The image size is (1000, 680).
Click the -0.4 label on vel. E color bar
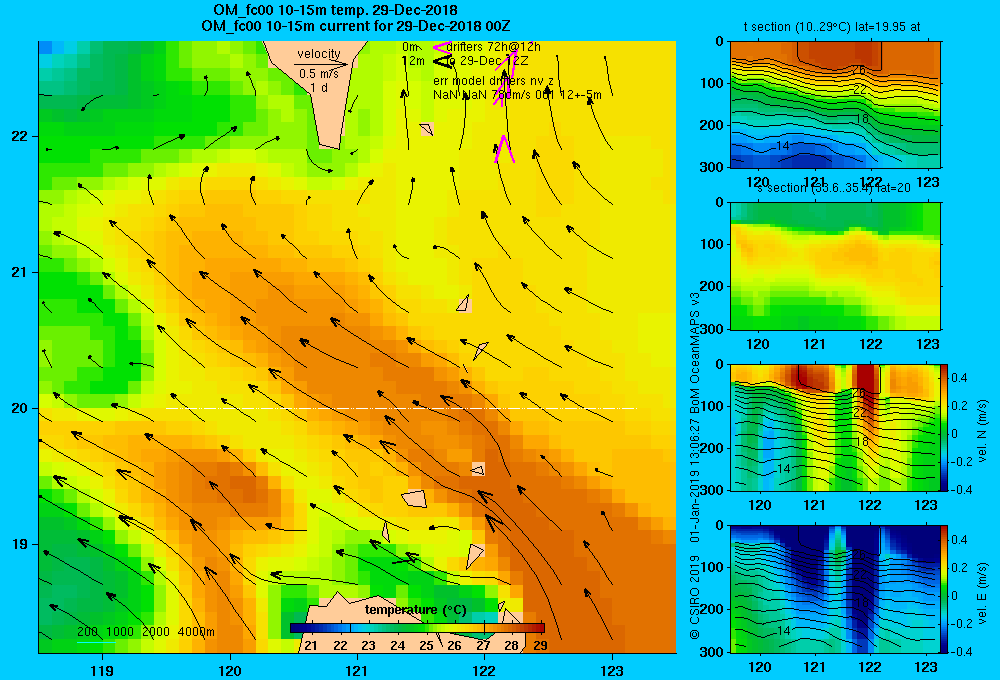(x=961, y=652)
